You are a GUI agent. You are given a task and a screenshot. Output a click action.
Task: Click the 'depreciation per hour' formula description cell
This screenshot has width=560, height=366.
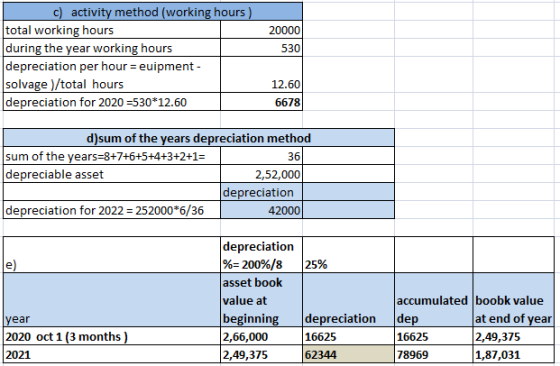tap(112, 75)
